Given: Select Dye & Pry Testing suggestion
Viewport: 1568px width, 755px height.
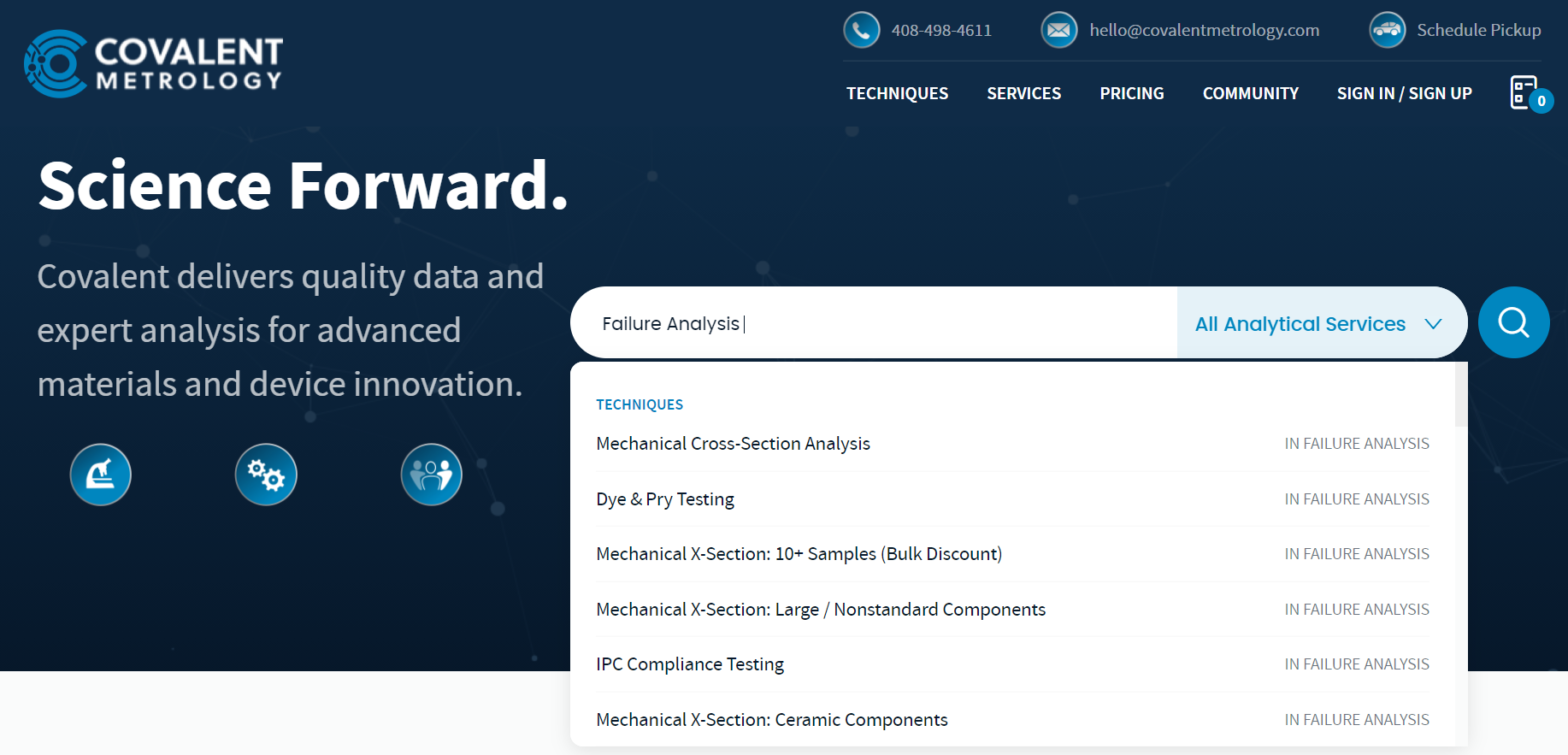Looking at the screenshot, I should (x=1012, y=499).
